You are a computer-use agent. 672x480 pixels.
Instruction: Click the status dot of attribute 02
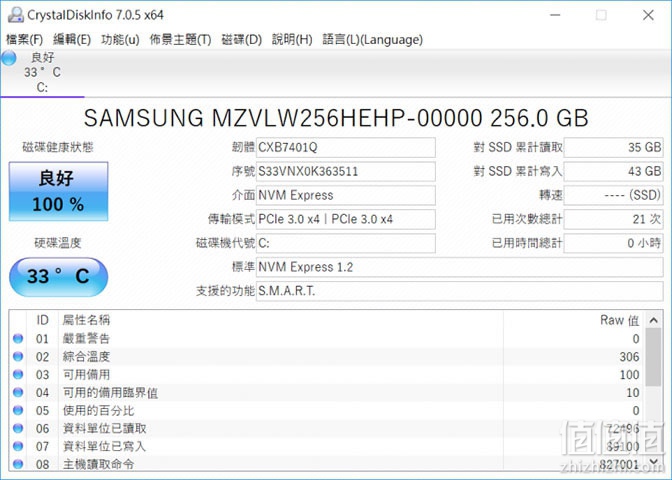click(x=18, y=357)
